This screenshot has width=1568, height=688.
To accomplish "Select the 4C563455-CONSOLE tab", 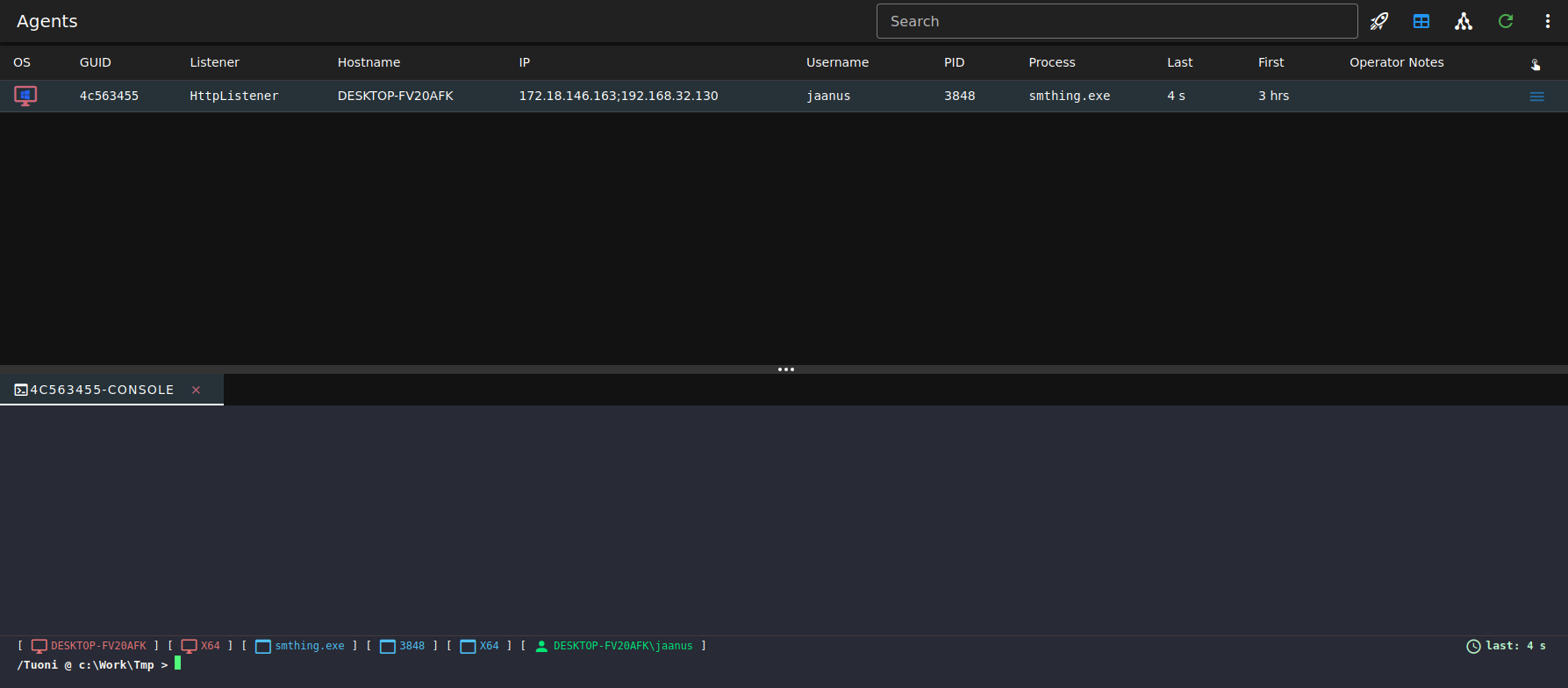I will [x=111, y=390].
